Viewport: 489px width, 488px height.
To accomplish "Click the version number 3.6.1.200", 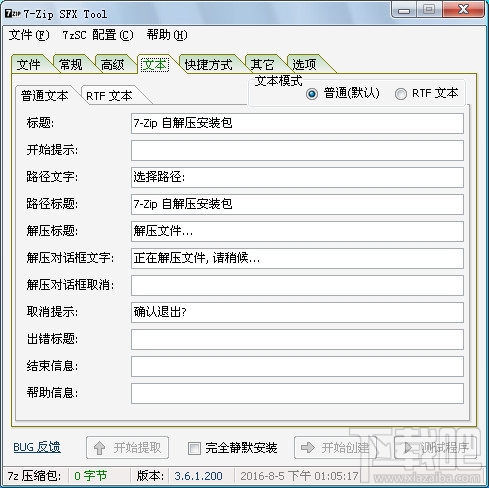I will click(x=198, y=476).
